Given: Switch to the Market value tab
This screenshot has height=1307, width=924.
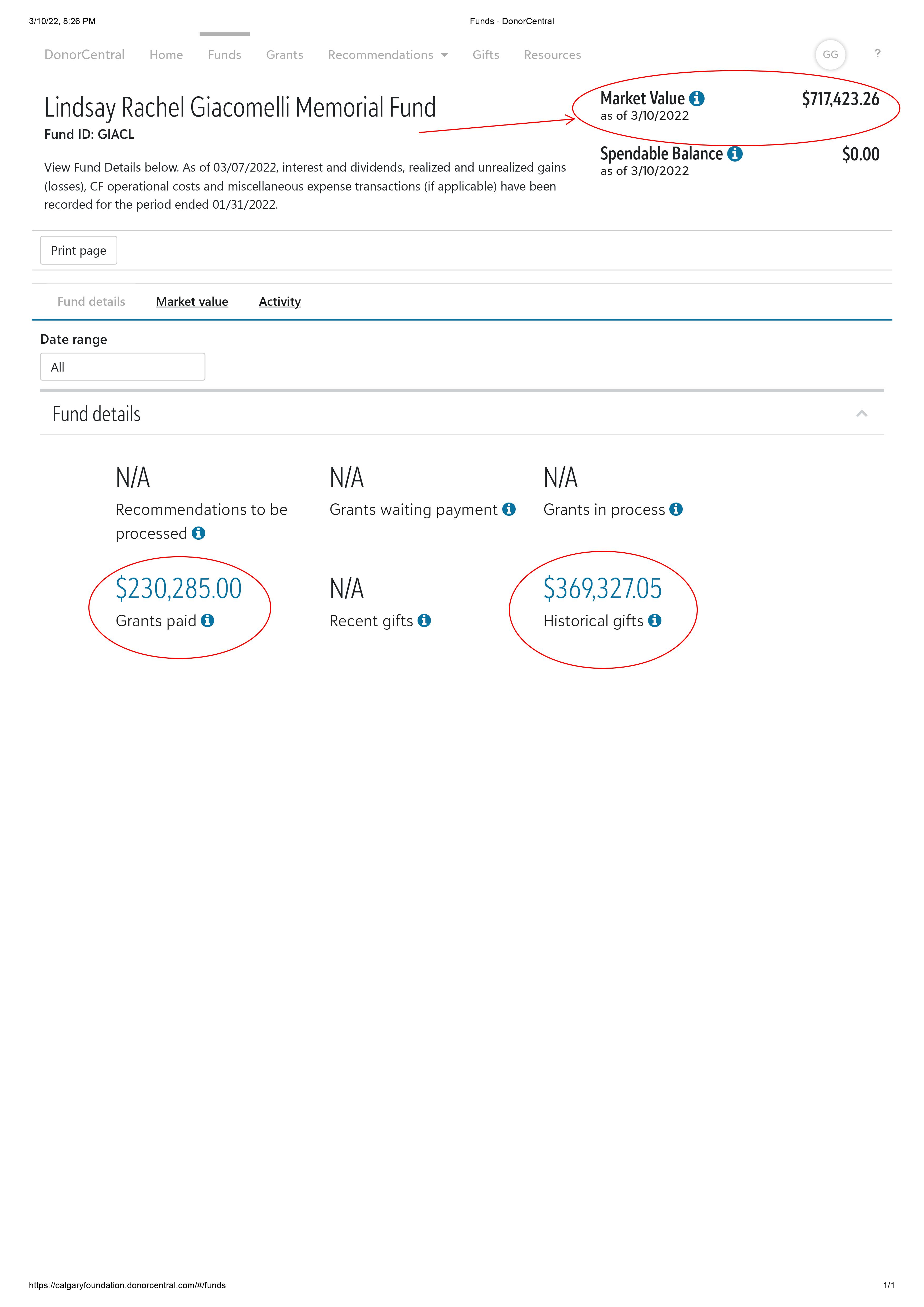Looking at the screenshot, I should 192,302.
